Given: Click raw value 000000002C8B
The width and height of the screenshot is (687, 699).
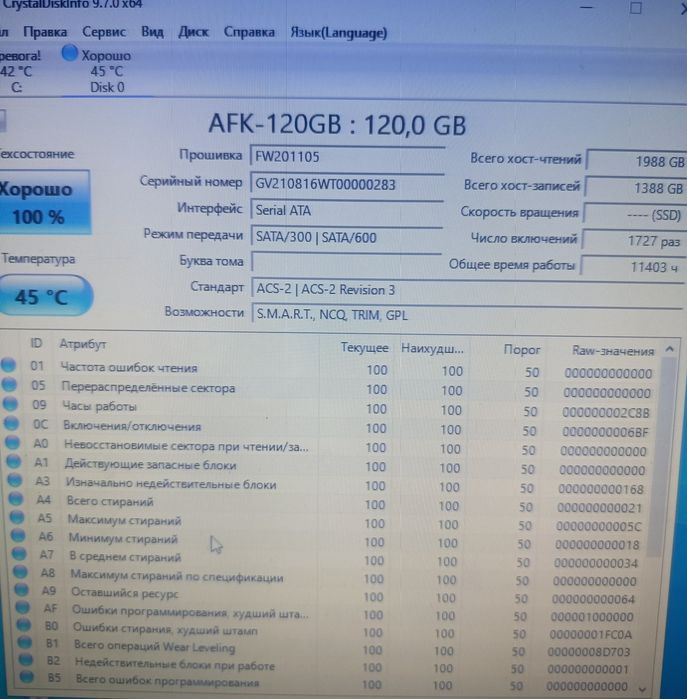Looking at the screenshot, I should [x=606, y=412].
